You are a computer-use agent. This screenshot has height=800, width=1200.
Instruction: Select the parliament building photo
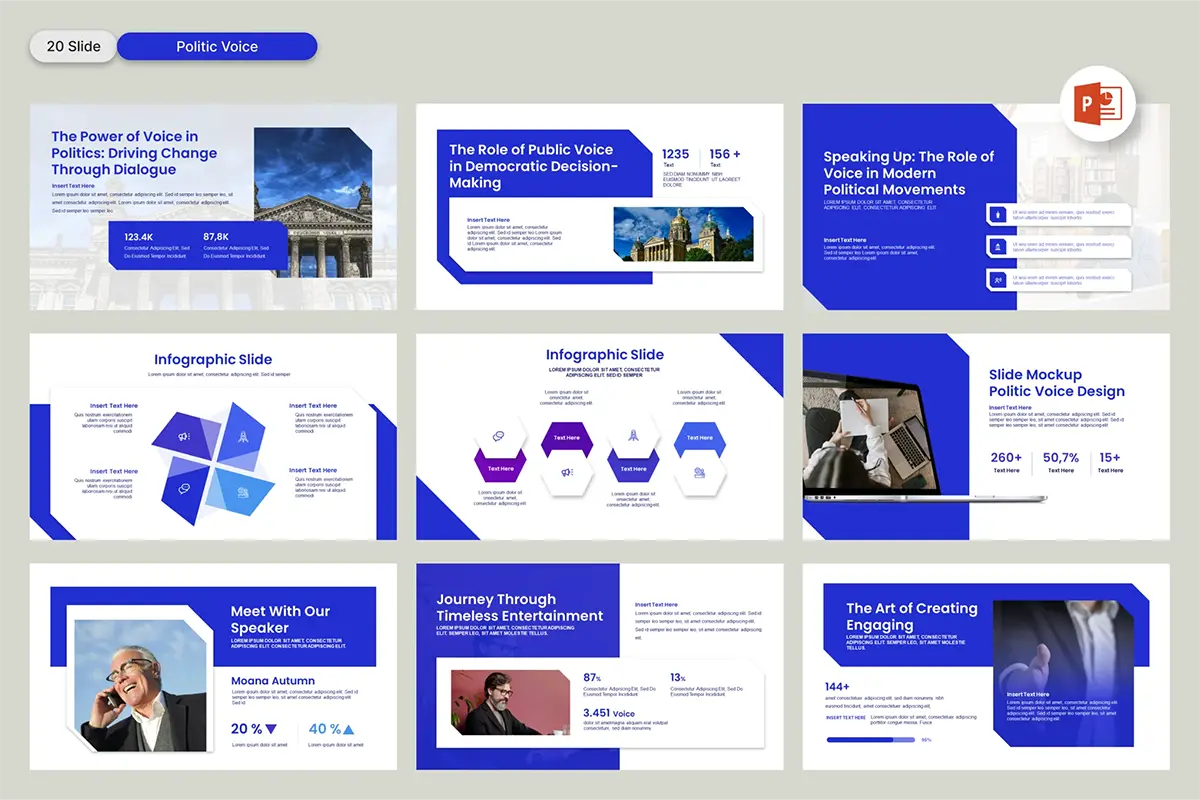[x=313, y=202]
